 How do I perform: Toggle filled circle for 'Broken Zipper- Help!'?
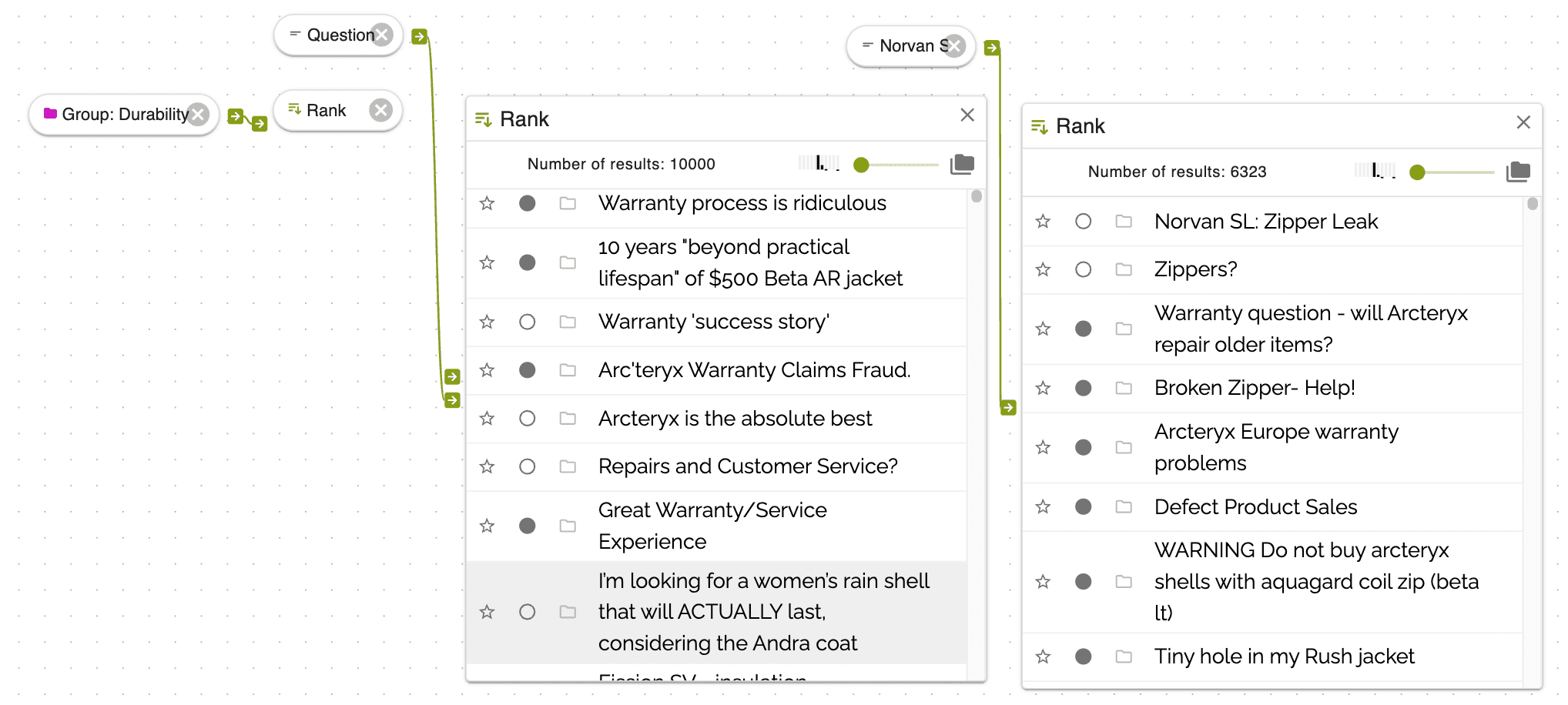1083,388
